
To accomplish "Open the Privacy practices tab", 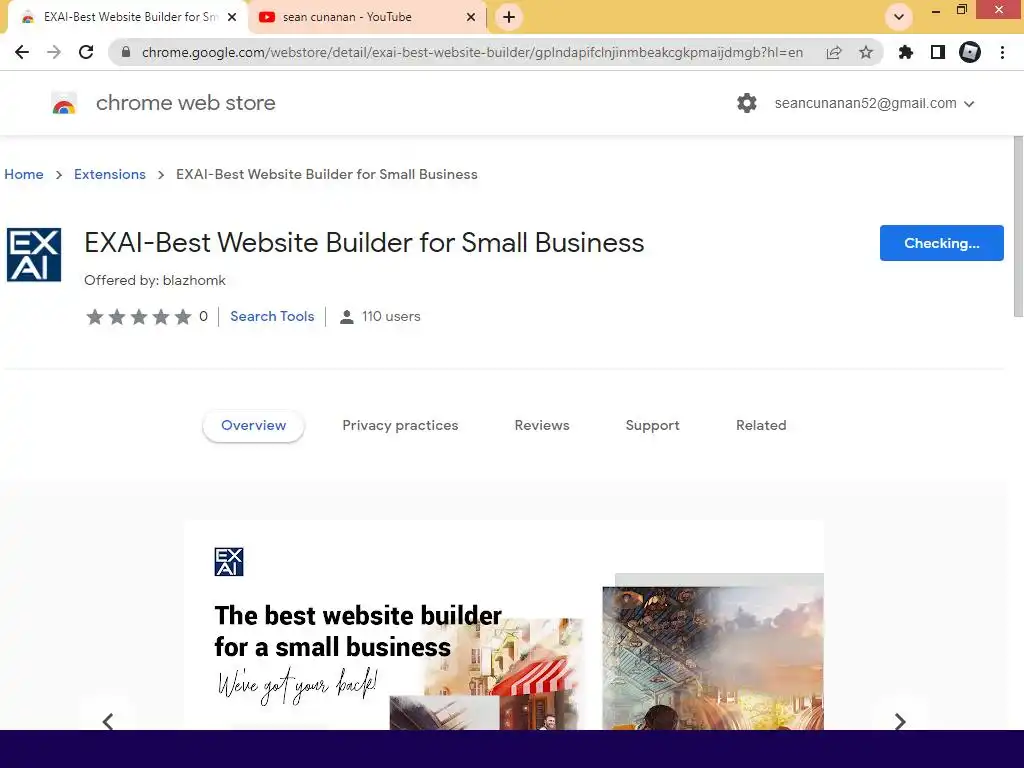I will click(x=400, y=426).
